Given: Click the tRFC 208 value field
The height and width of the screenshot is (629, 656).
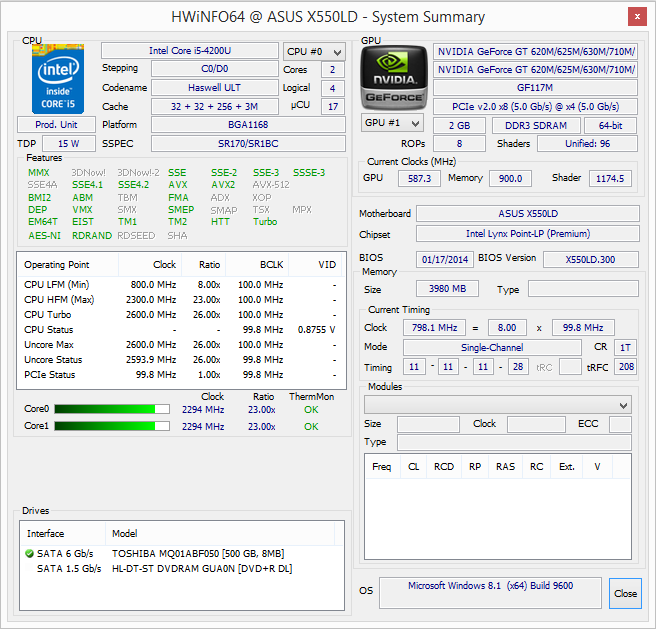Looking at the screenshot, I should coord(626,367).
